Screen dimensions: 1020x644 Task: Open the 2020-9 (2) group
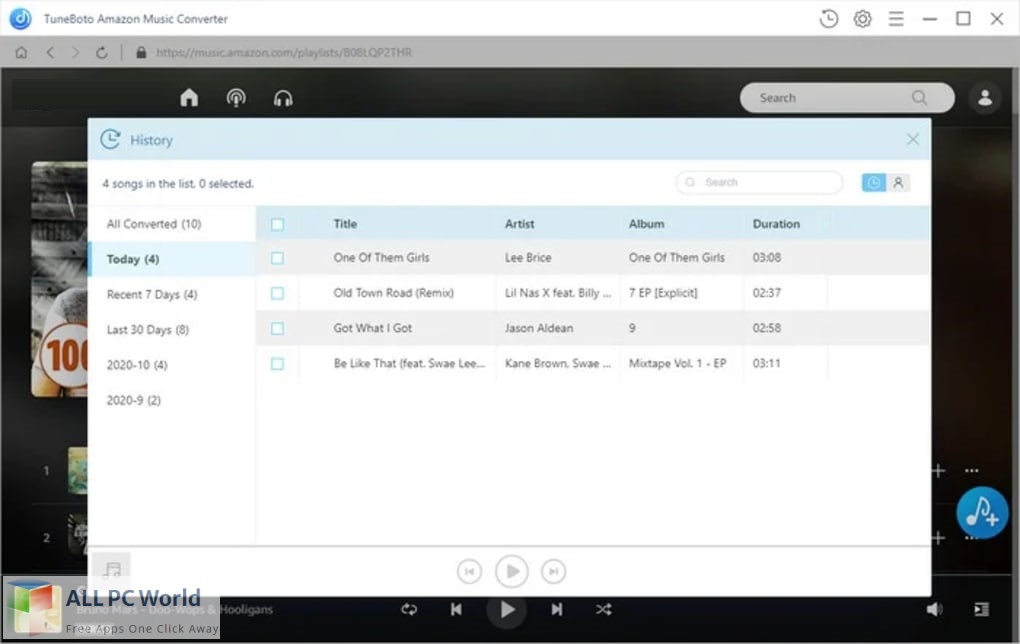tap(172, 399)
